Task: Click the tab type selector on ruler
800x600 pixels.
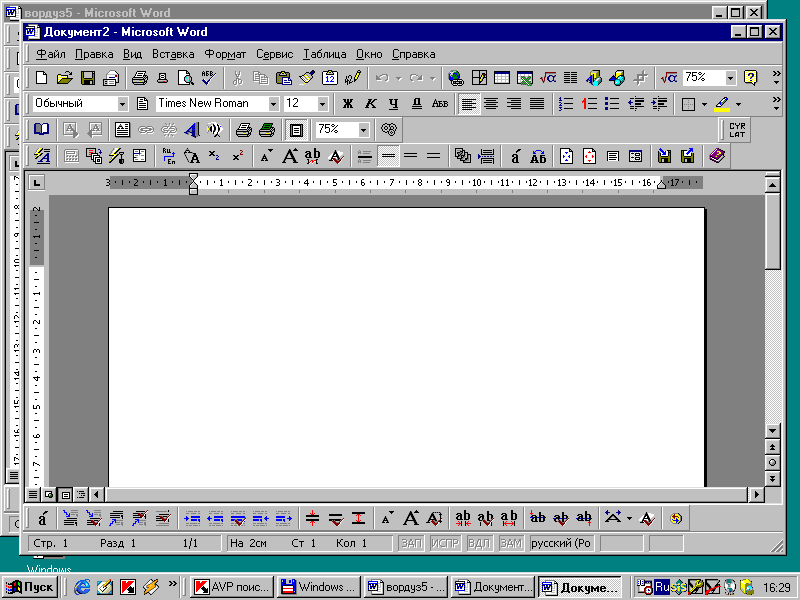Action: [x=36, y=183]
